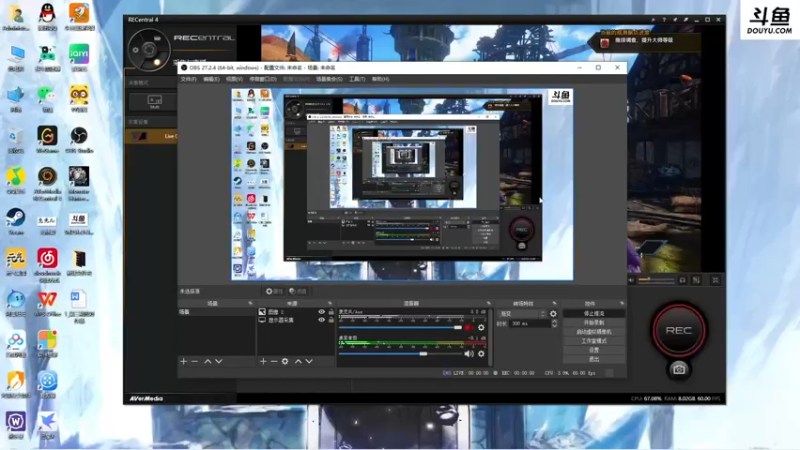Click 桌面音频 volume slider
Image resolution: width=800 pixels, height=450 pixels.
coord(400,354)
